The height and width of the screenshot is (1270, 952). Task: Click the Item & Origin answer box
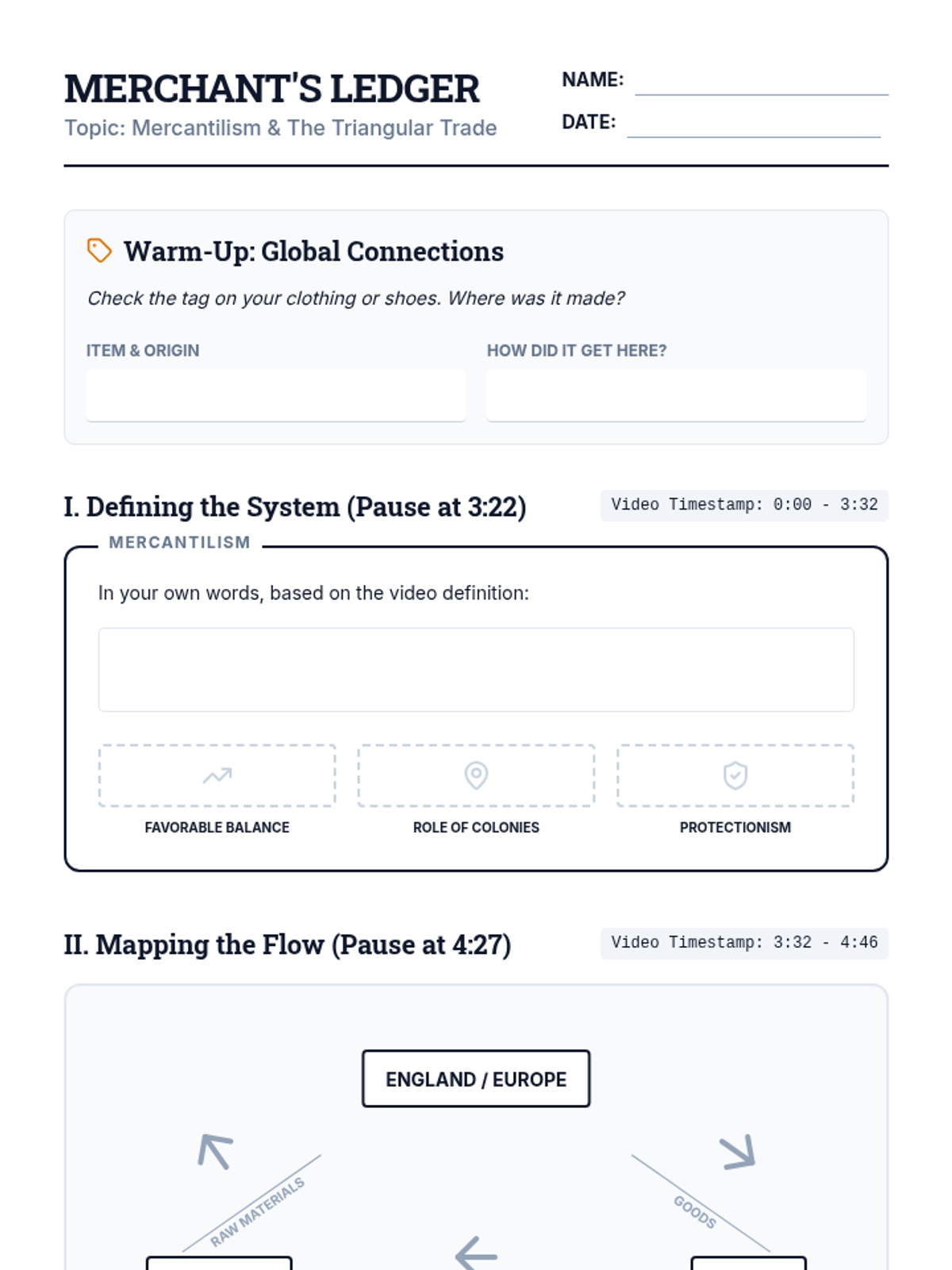pyautogui.click(x=275, y=394)
